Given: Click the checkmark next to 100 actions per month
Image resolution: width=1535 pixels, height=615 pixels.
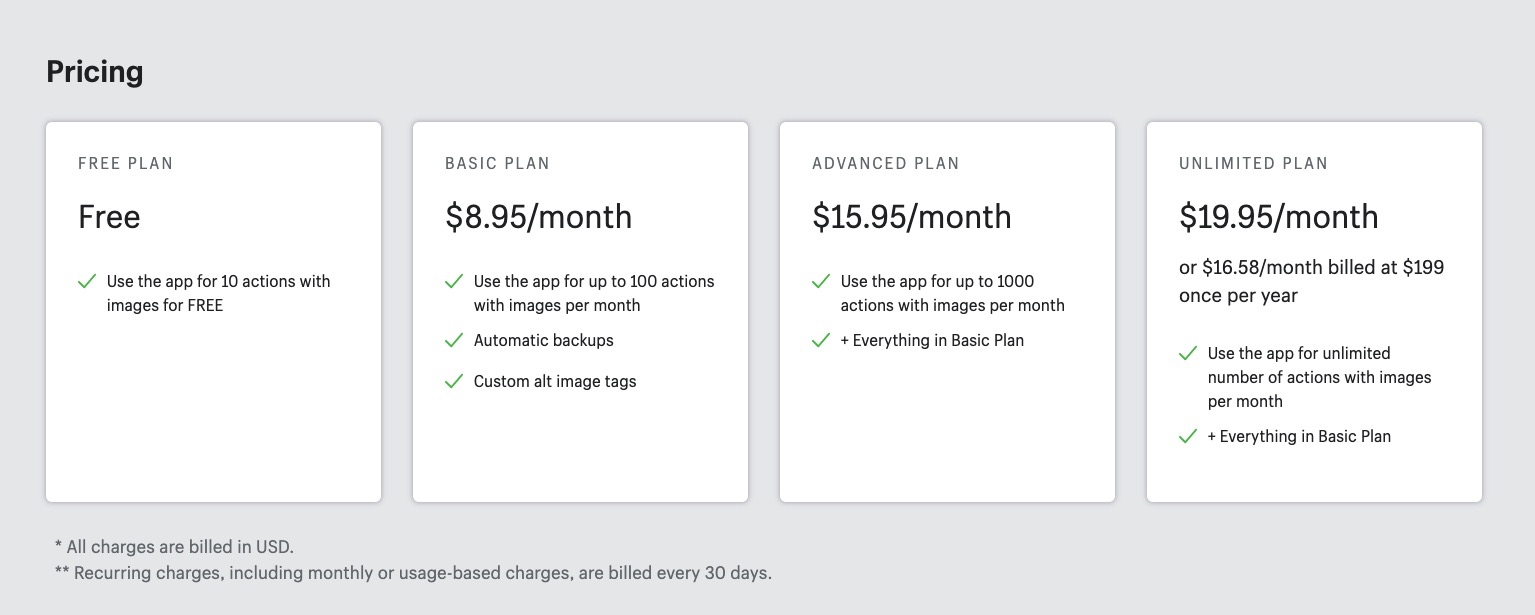Looking at the screenshot, I should (x=454, y=282).
